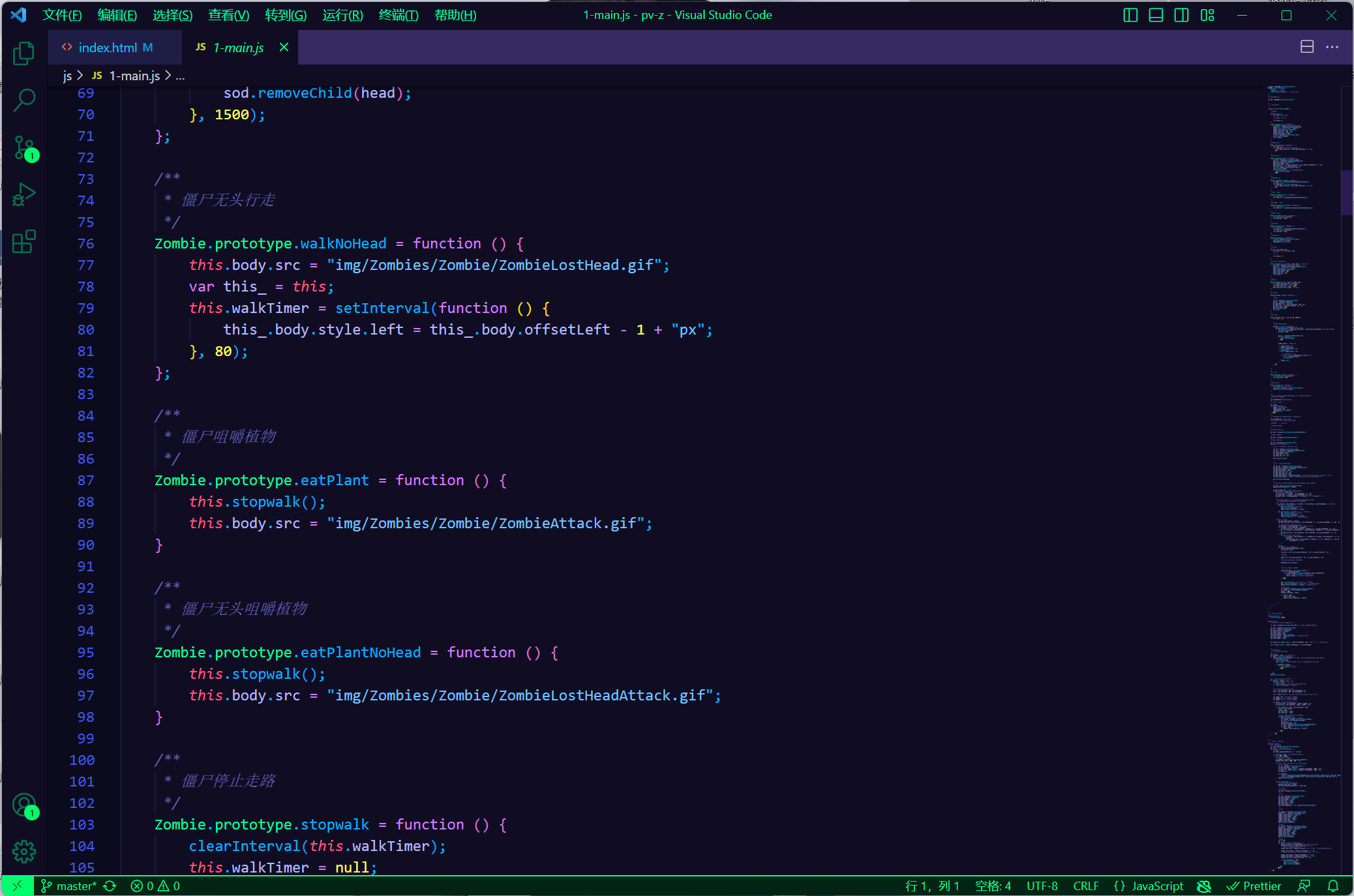Open the Customize Layout control
1354x896 pixels.
tap(1207, 15)
